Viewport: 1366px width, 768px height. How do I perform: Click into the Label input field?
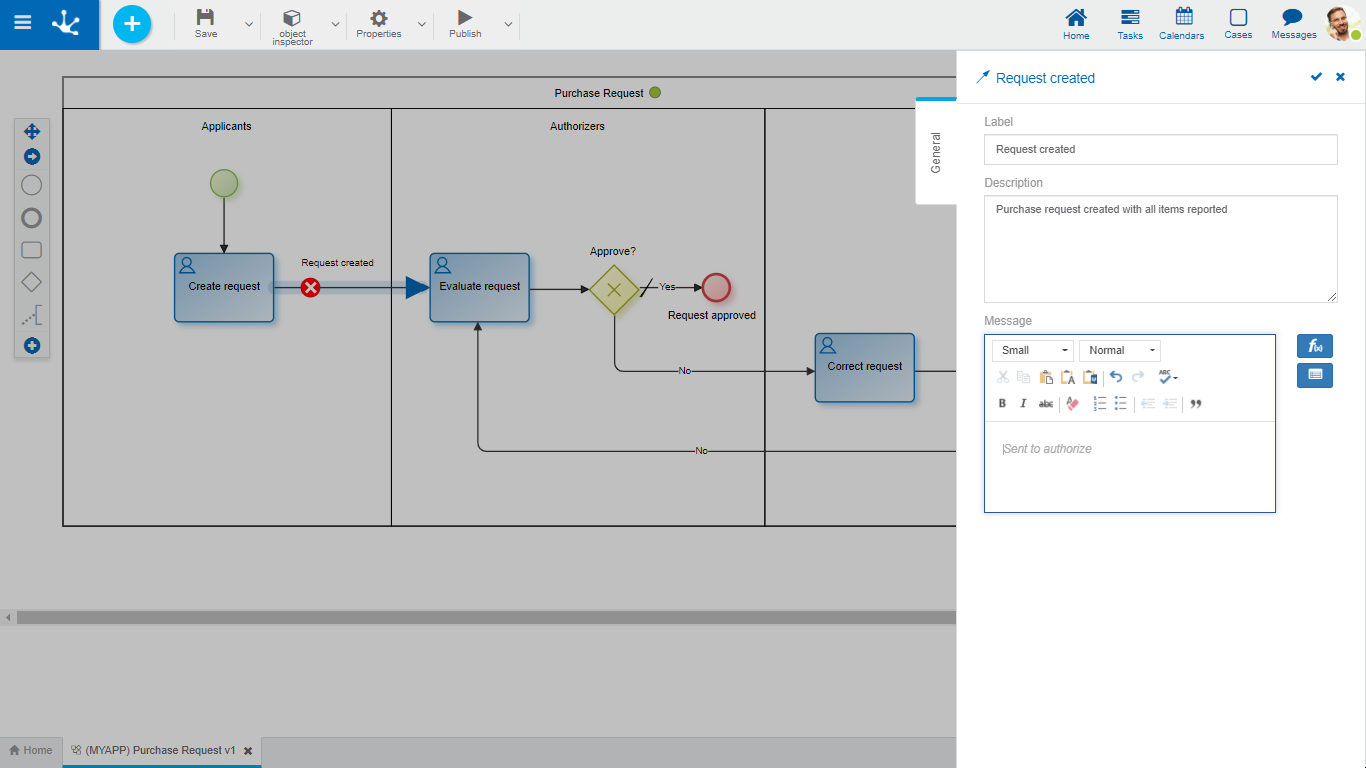(1160, 150)
